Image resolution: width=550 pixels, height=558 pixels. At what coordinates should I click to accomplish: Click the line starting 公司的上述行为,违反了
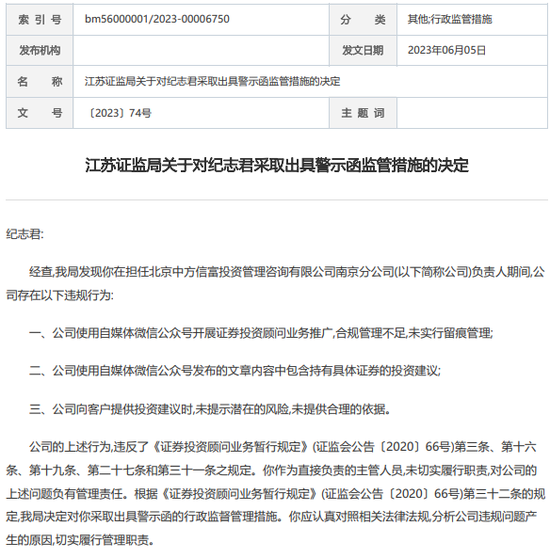tap(282, 447)
